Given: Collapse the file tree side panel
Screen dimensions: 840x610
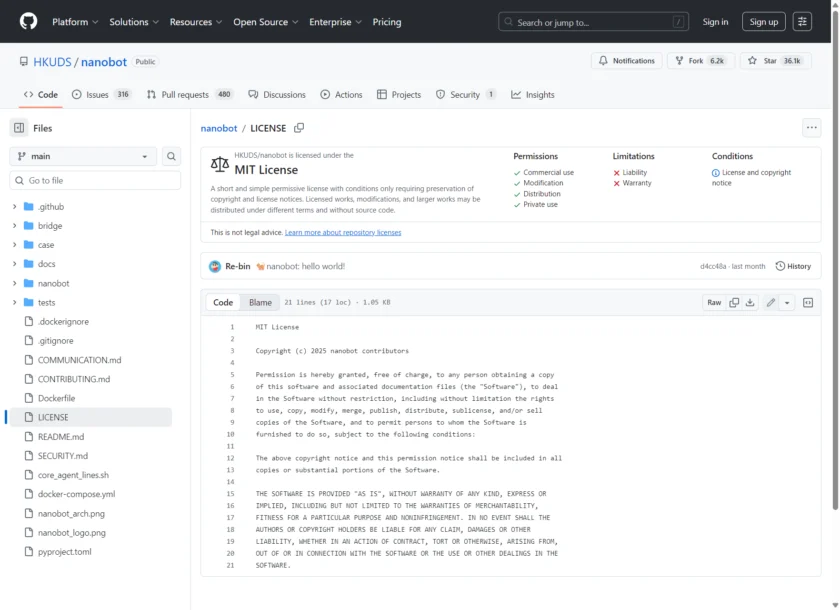Looking at the screenshot, I should click(19, 128).
